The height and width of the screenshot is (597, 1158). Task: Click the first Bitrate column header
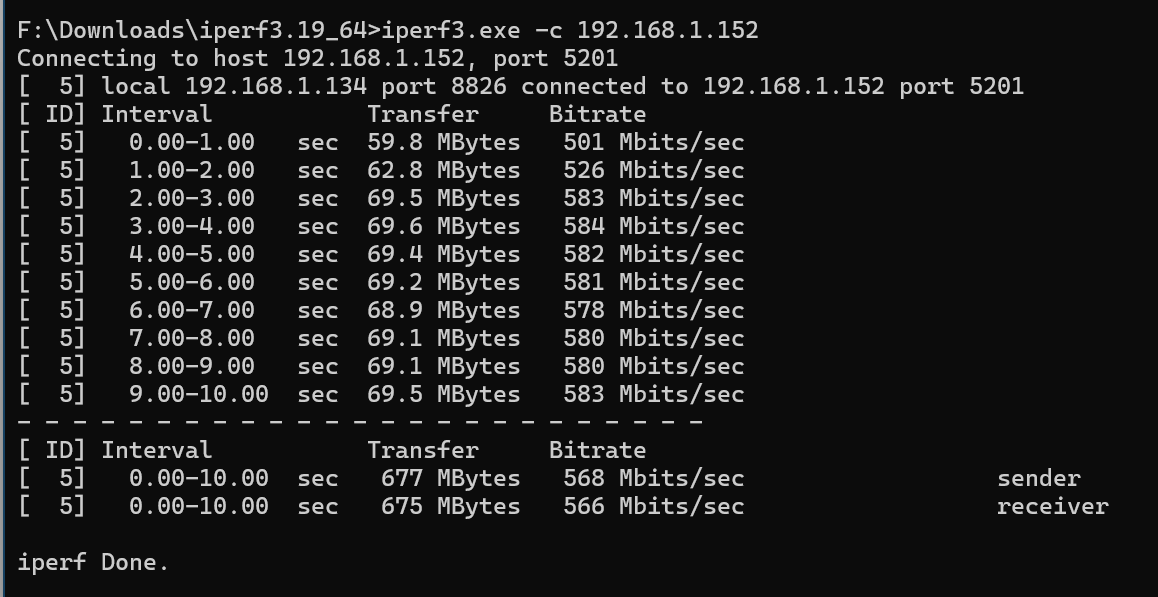tap(597, 115)
